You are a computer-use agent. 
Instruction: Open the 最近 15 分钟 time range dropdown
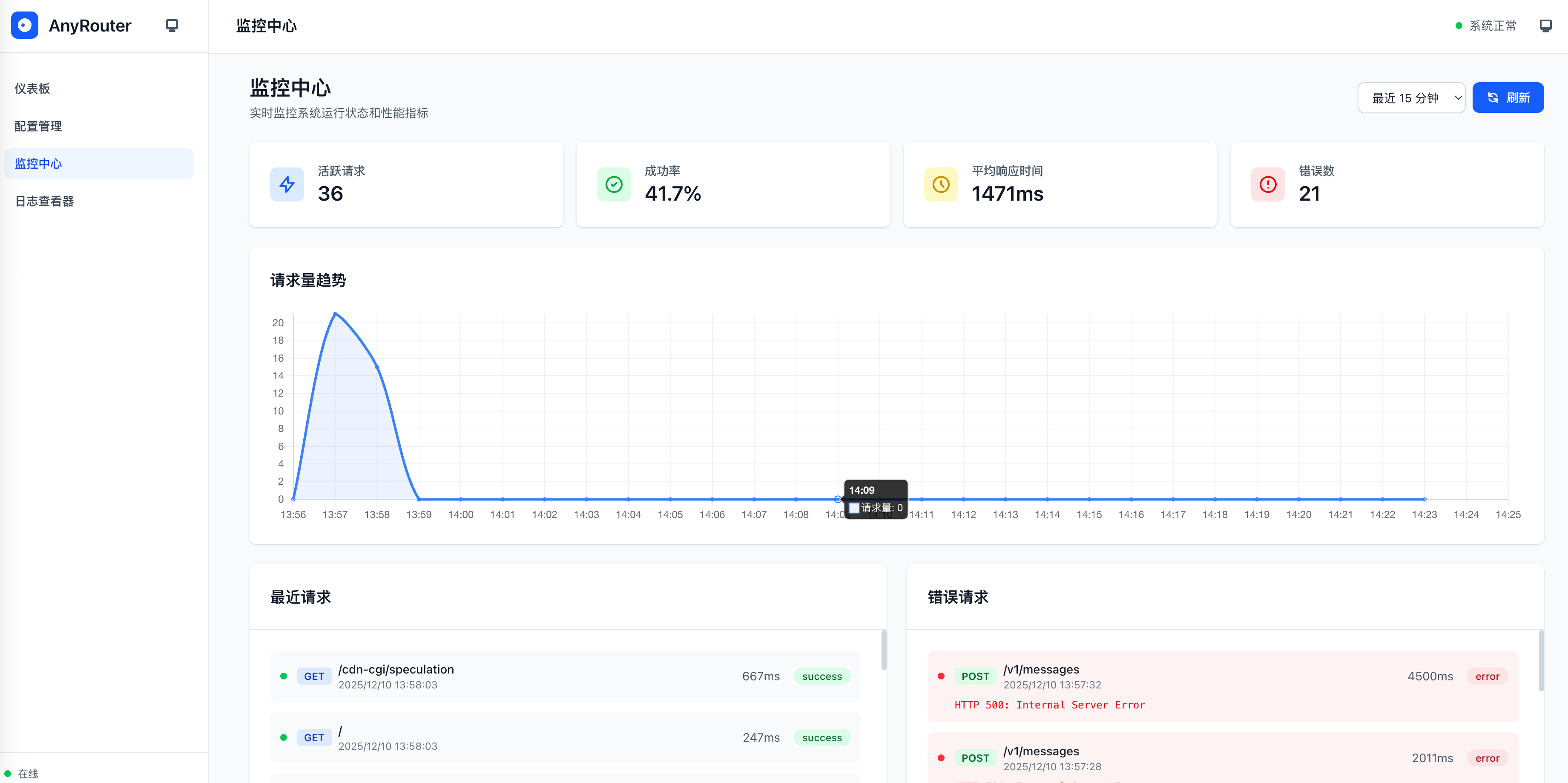[1411, 98]
